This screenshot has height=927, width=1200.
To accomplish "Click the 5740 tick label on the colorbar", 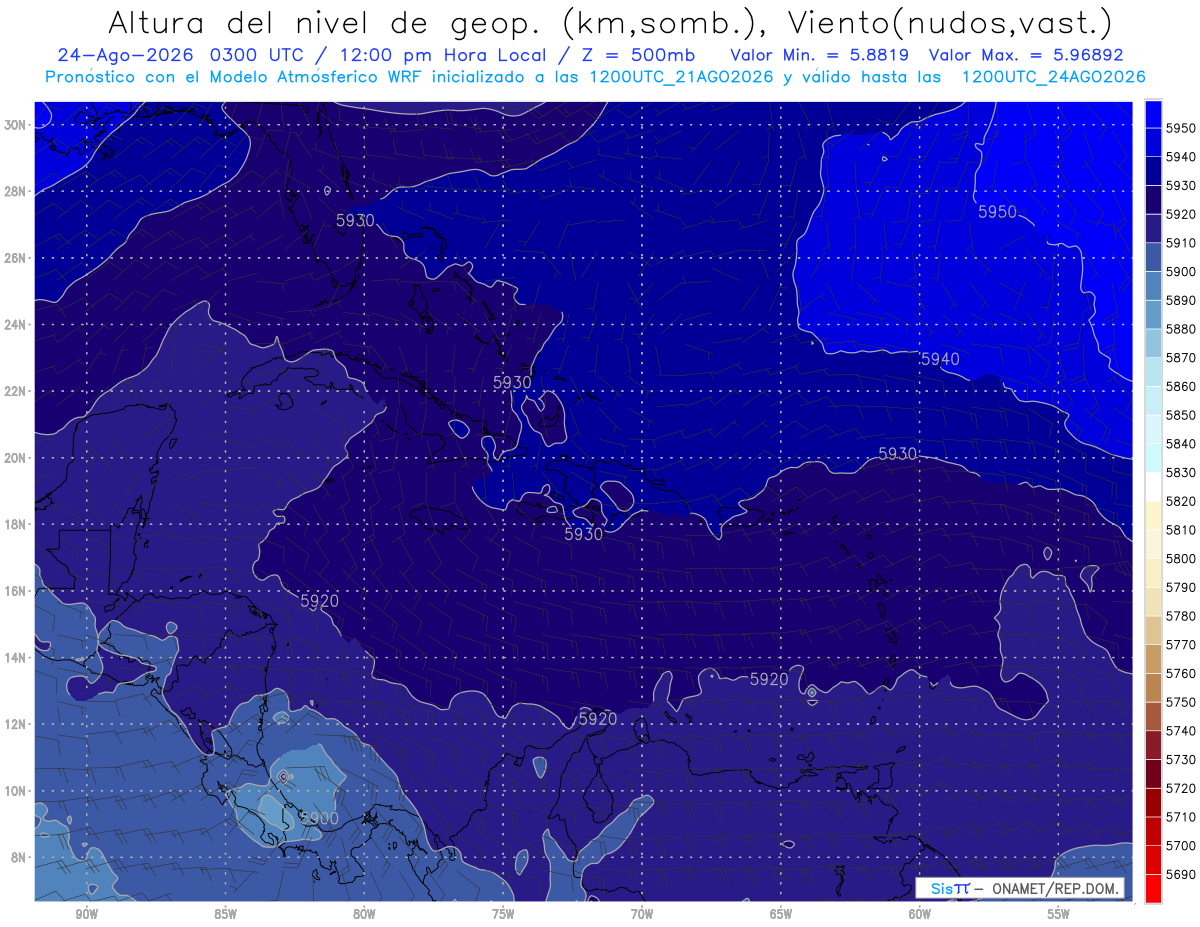I will [1182, 731].
